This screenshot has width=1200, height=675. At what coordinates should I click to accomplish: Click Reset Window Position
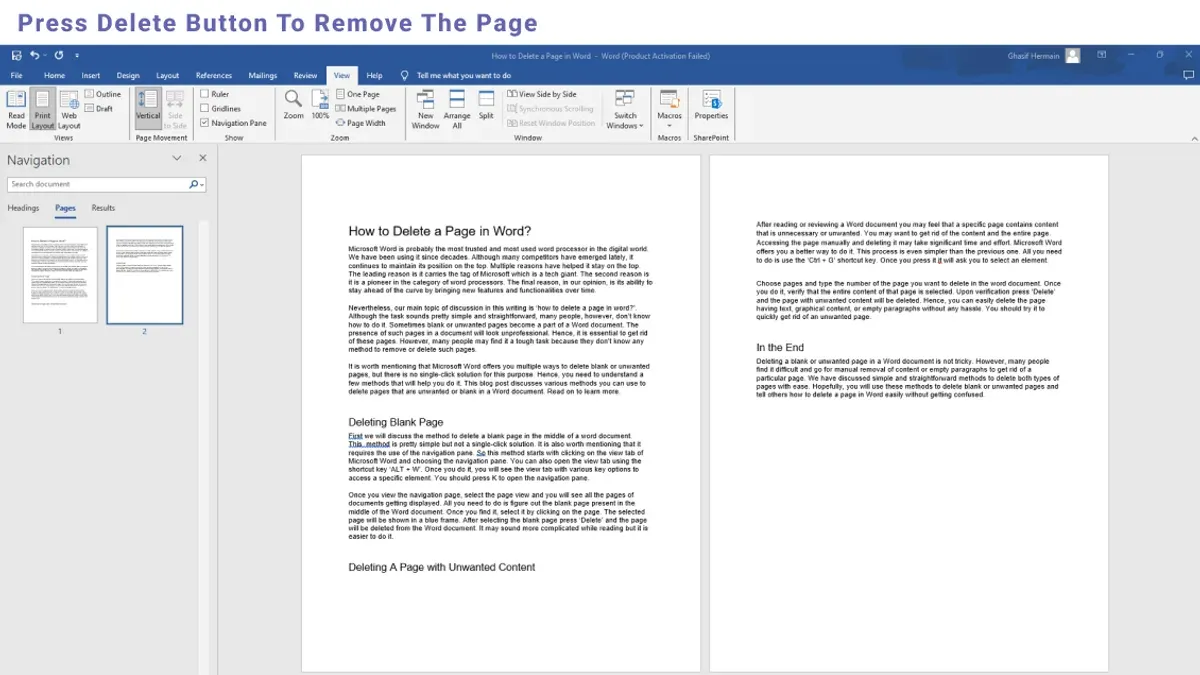coord(551,123)
